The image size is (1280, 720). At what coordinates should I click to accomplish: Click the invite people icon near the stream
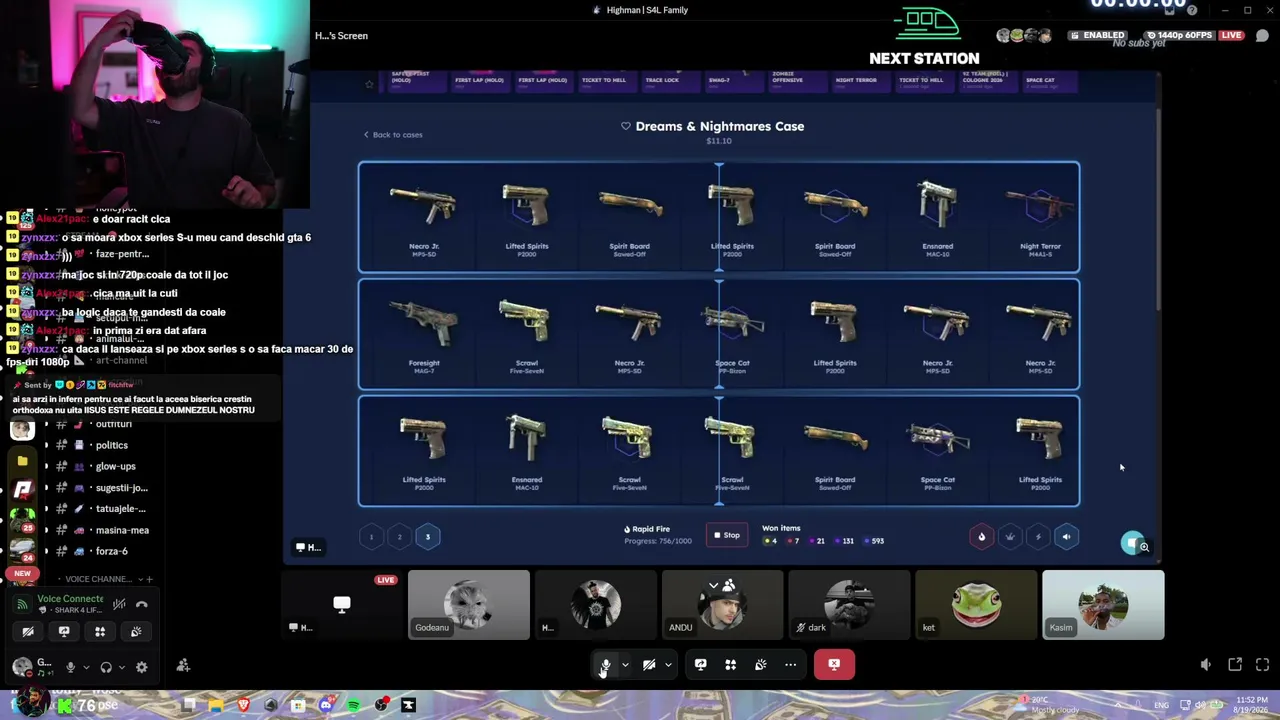(x=183, y=665)
